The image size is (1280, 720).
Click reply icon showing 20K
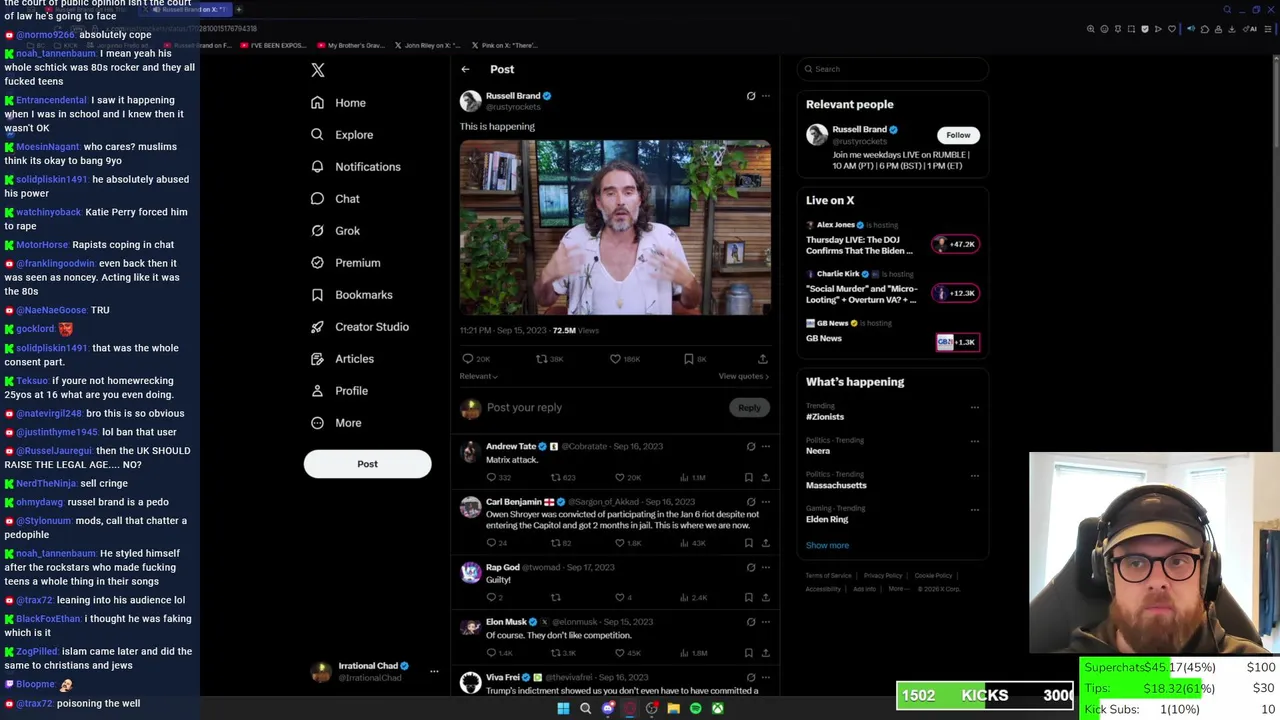coord(467,359)
